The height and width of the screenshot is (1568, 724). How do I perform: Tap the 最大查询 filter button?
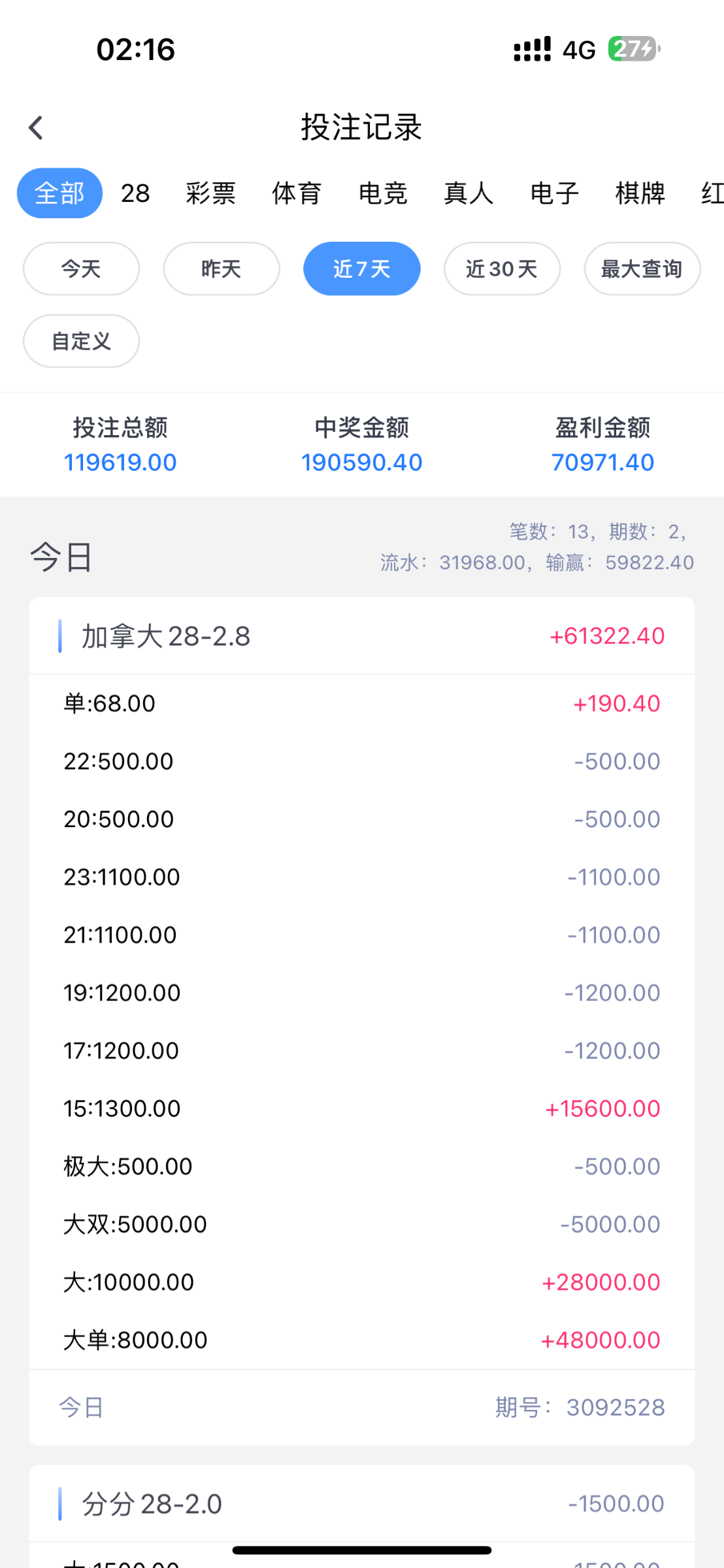(x=642, y=269)
